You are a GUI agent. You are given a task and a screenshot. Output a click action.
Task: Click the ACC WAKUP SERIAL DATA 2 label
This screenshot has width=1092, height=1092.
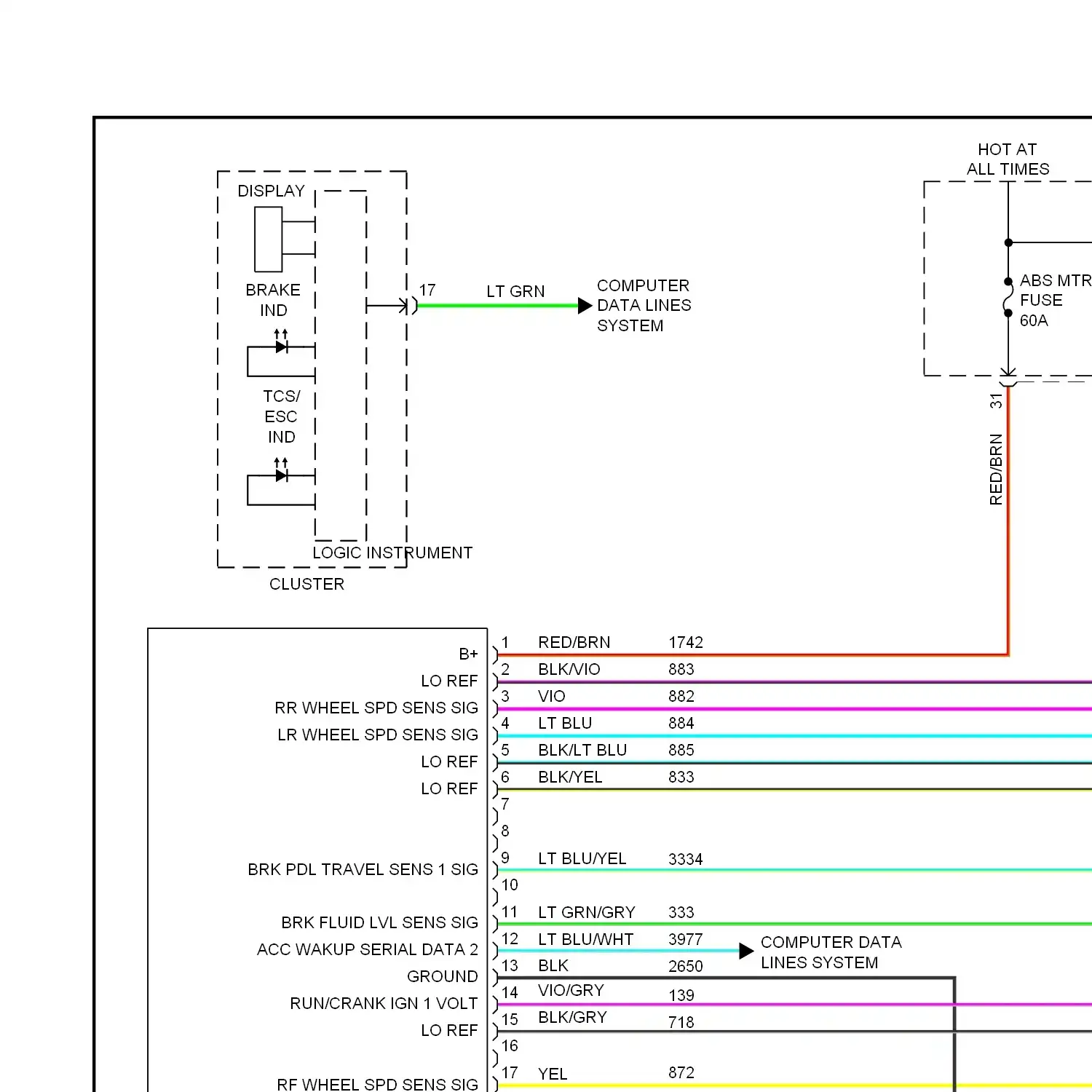point(367,950)
